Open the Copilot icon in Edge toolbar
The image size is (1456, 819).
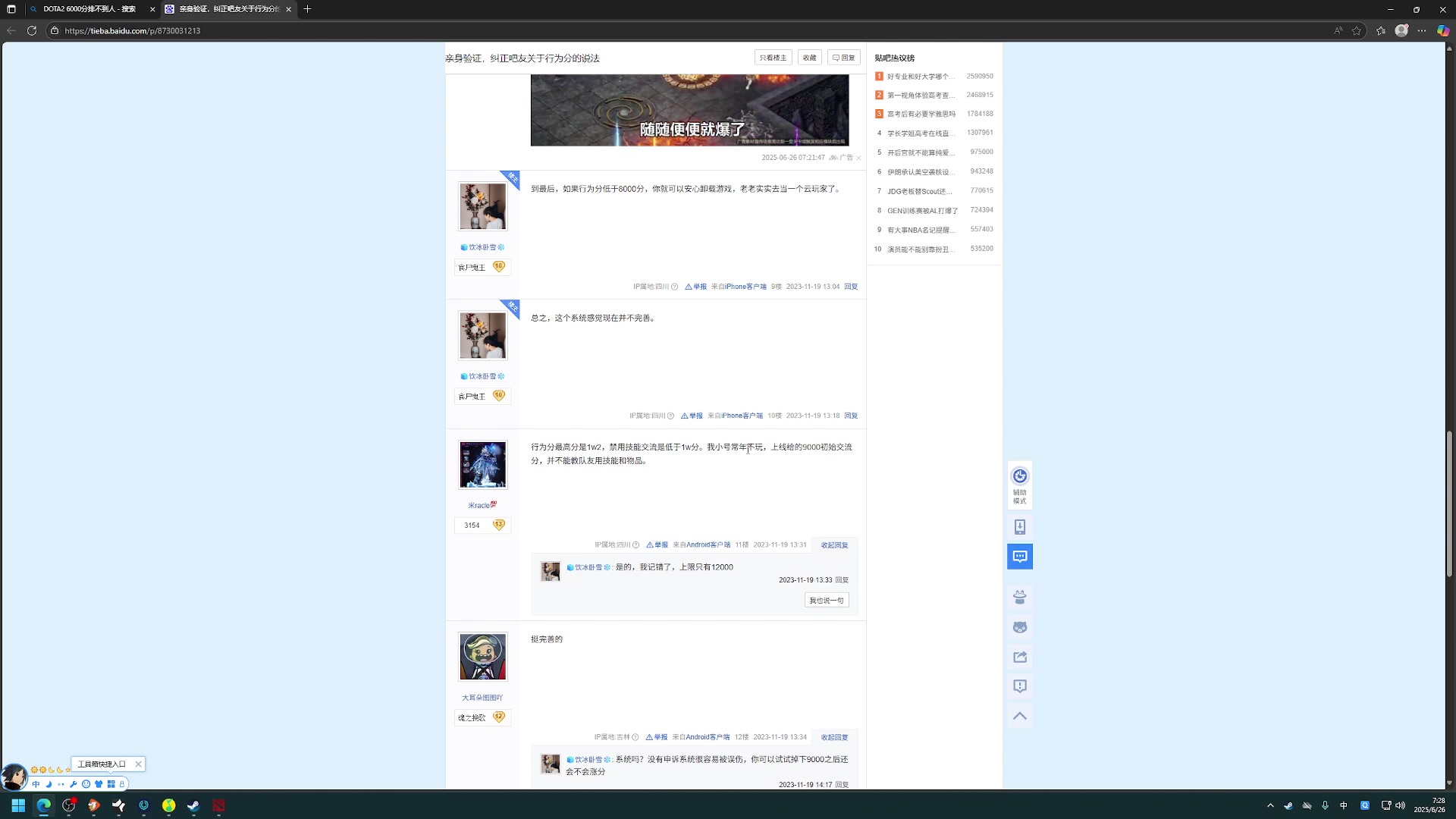tap(1443, 30)
